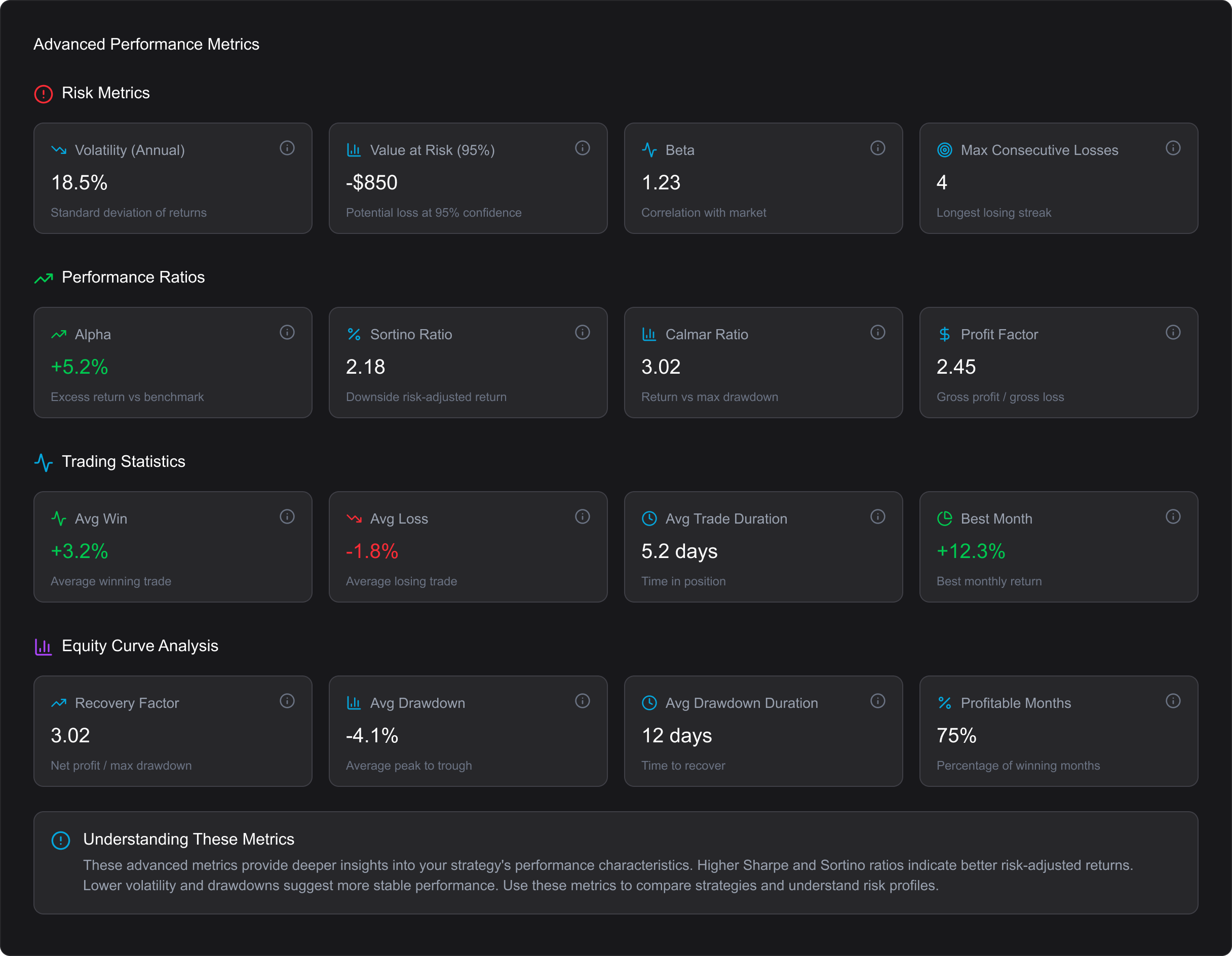Show info for the Best Month card
The image size is (1232, 956).
click(x=1173, y=516)
